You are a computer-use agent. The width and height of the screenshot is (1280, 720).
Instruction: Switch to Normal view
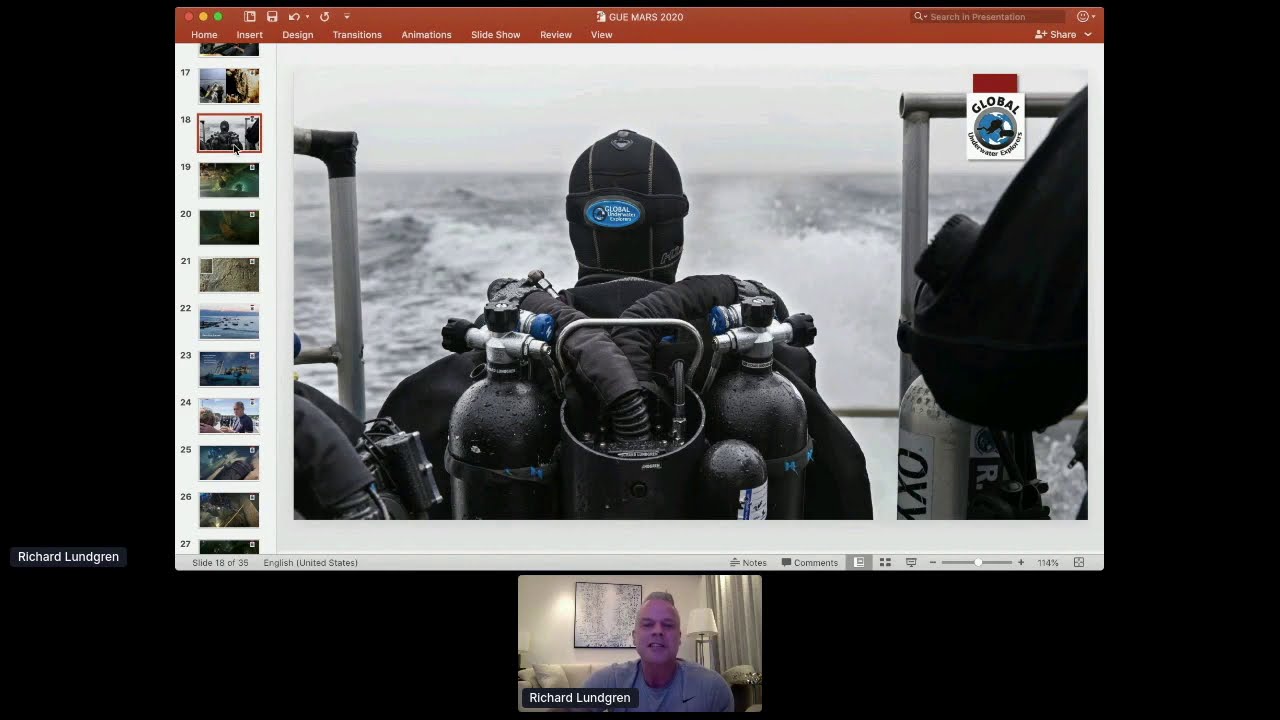pos(859,563)
